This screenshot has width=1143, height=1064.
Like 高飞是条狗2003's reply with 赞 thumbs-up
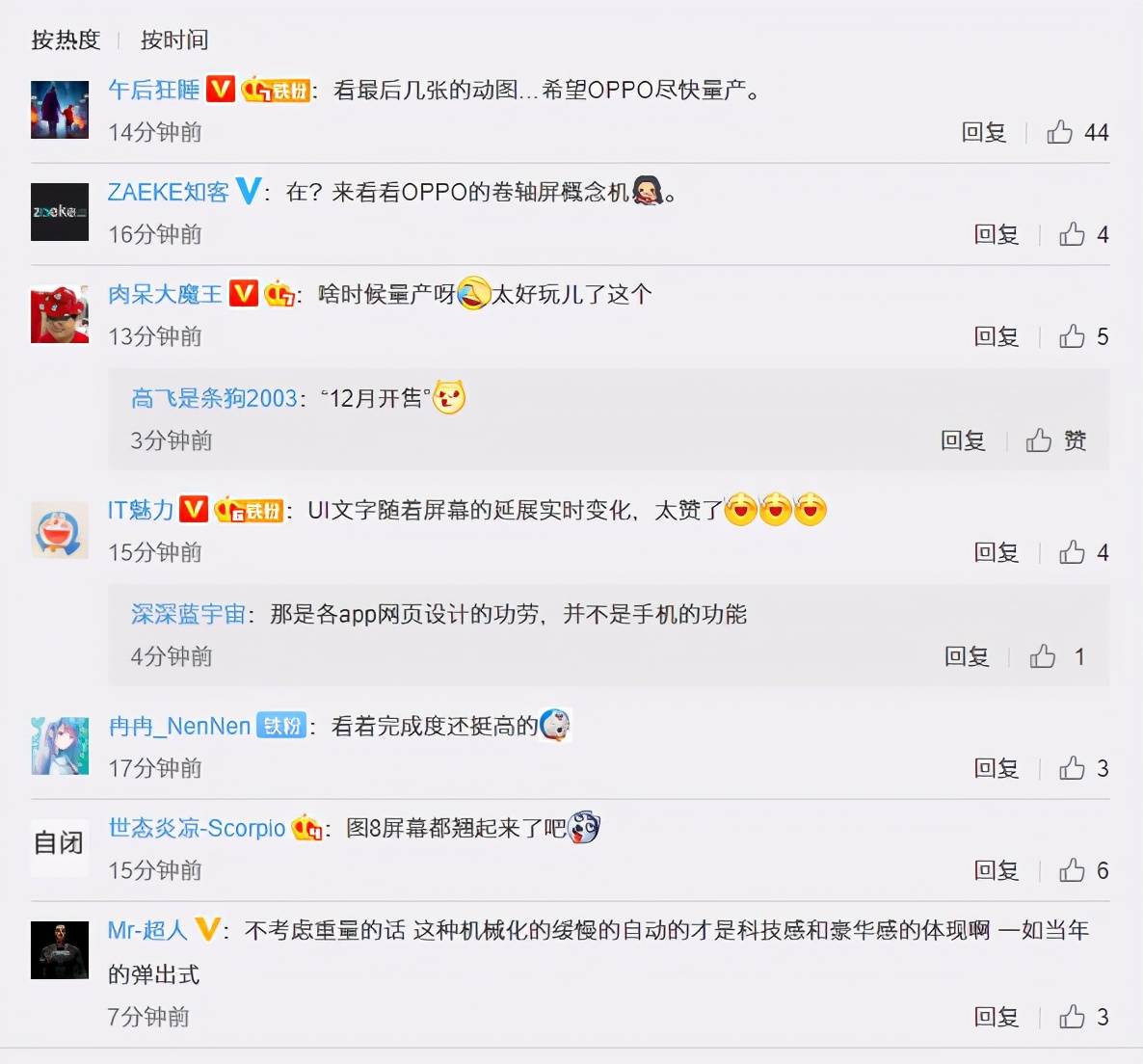click(1039, 440)
